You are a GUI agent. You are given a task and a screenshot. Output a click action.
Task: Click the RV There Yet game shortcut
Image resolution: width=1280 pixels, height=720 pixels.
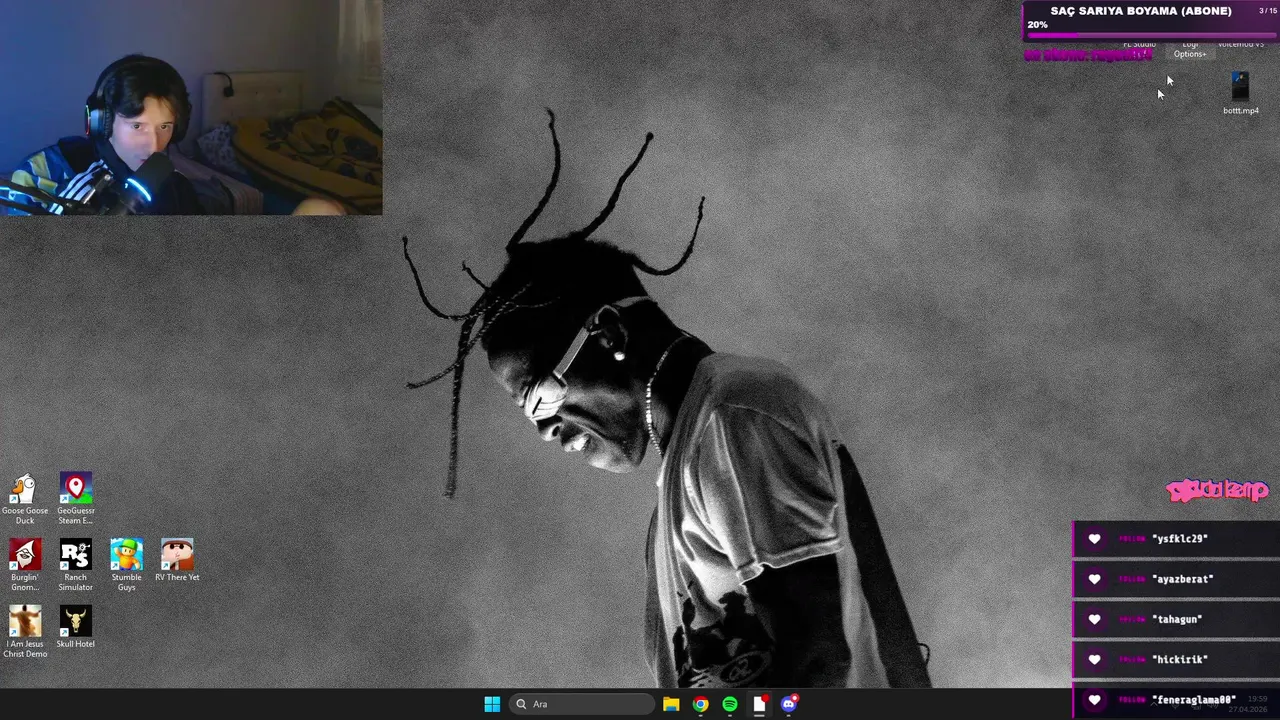[177, 560]
